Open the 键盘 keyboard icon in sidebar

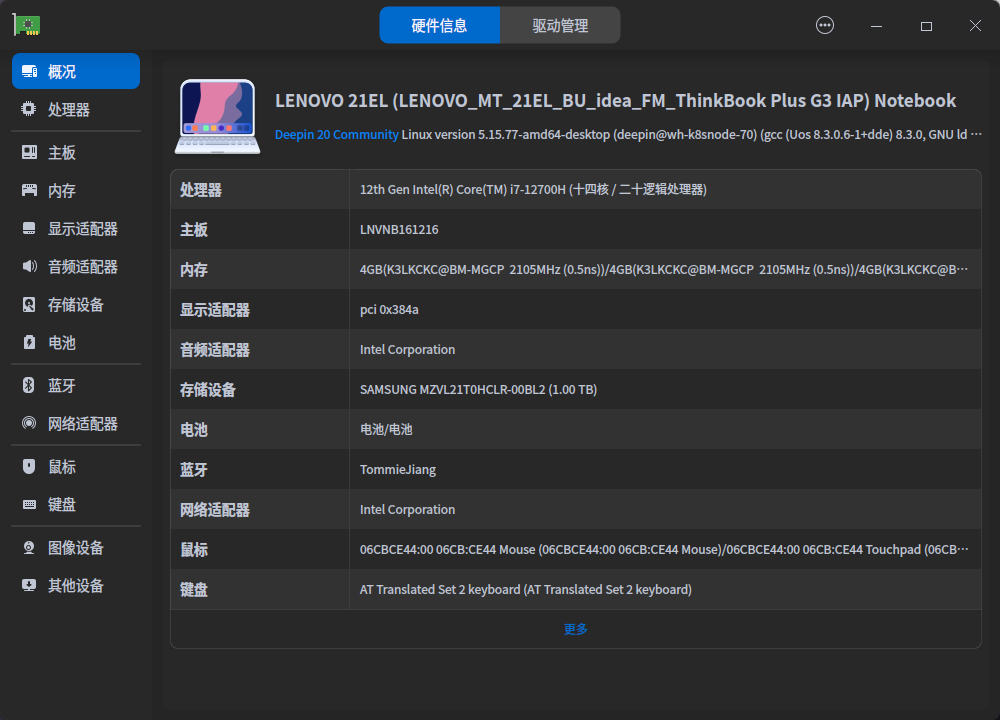[x=29, y=504]
